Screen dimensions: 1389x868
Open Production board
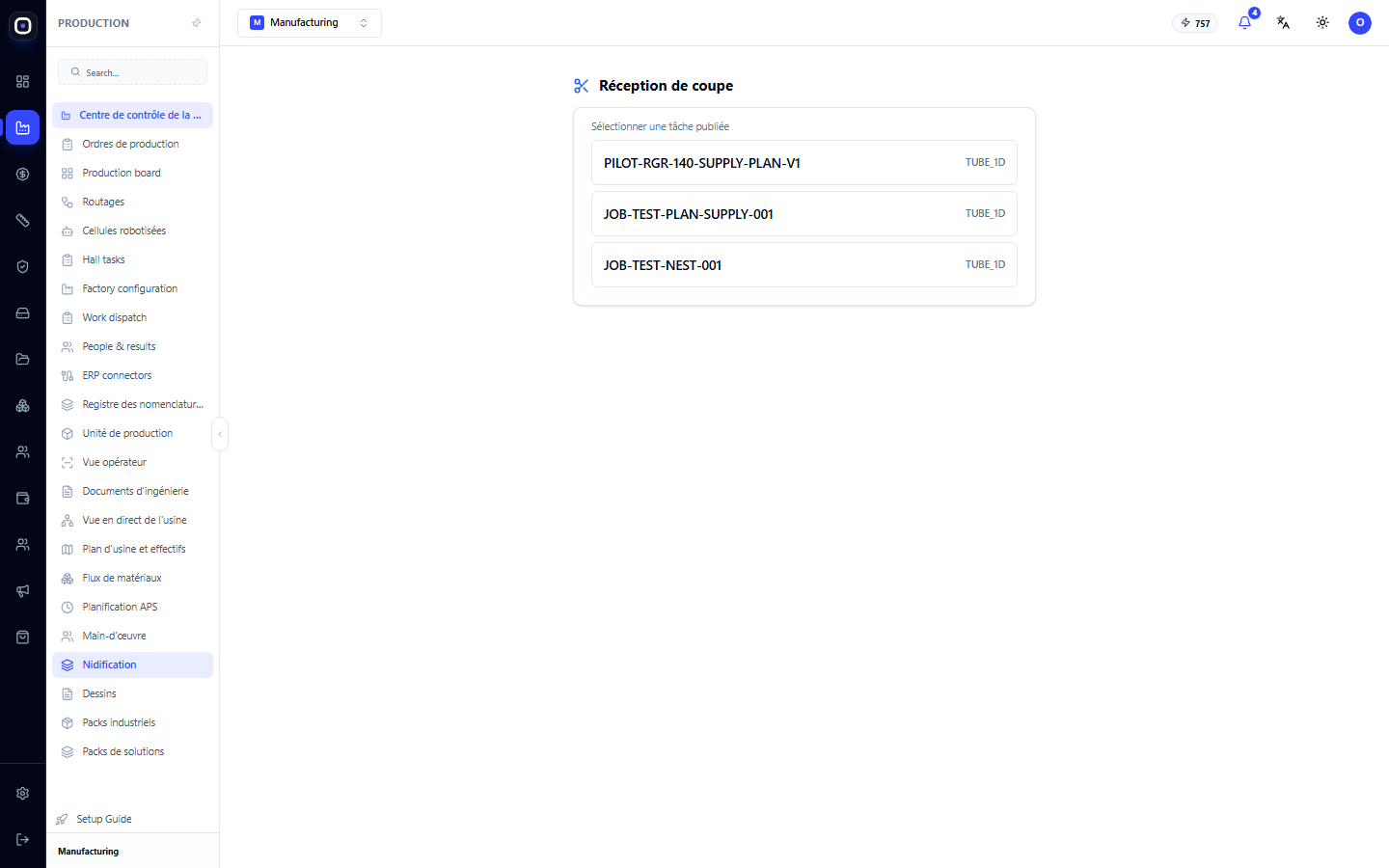click(132, 173)
